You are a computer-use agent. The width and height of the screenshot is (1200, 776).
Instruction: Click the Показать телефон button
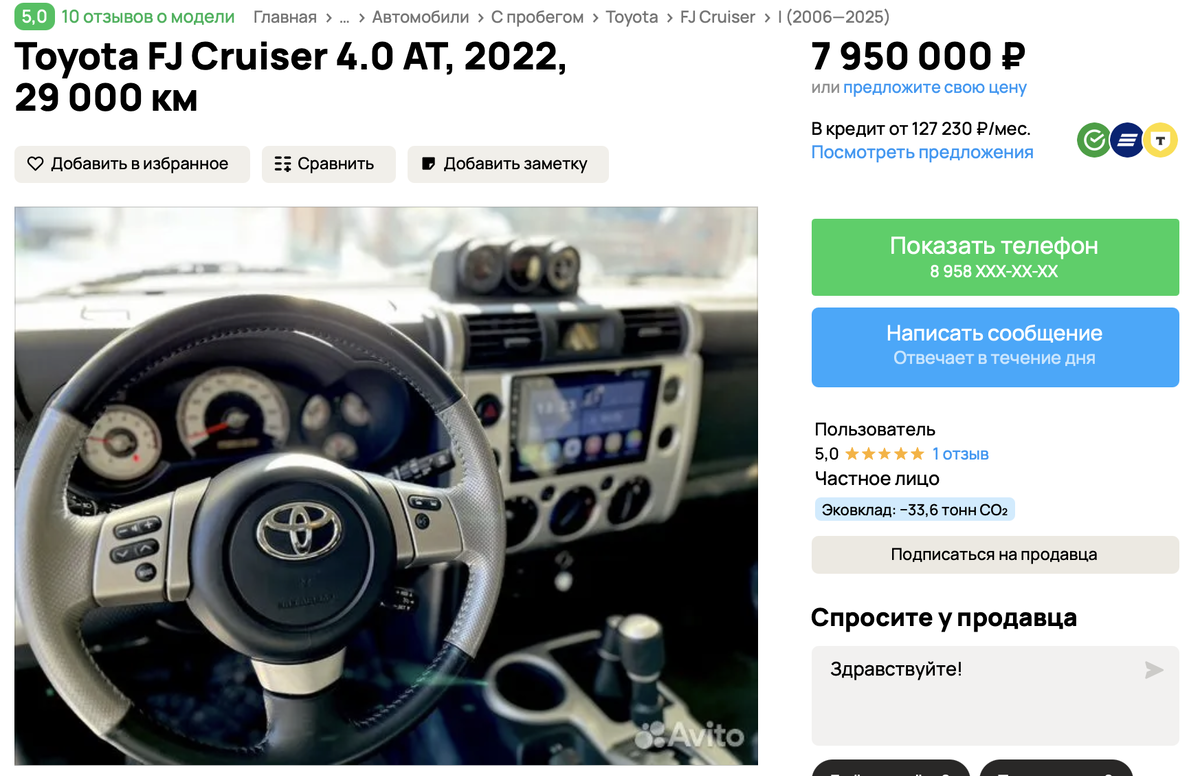[x=995, y=257]
